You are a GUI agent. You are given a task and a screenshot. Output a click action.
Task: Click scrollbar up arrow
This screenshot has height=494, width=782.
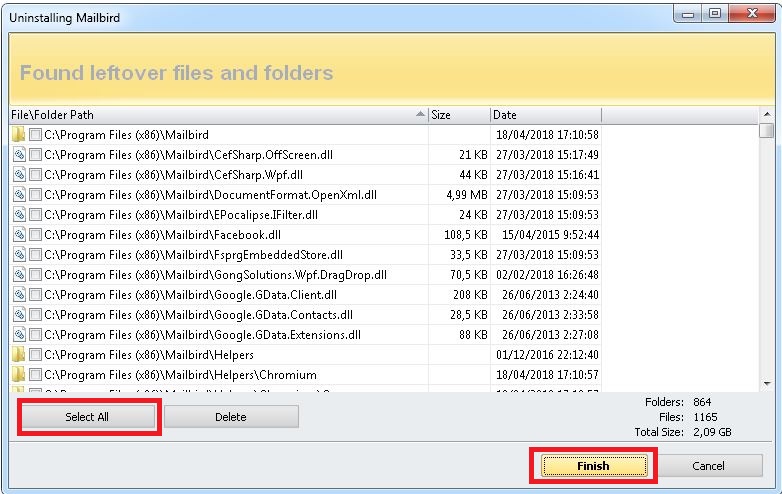pos(767,115)
